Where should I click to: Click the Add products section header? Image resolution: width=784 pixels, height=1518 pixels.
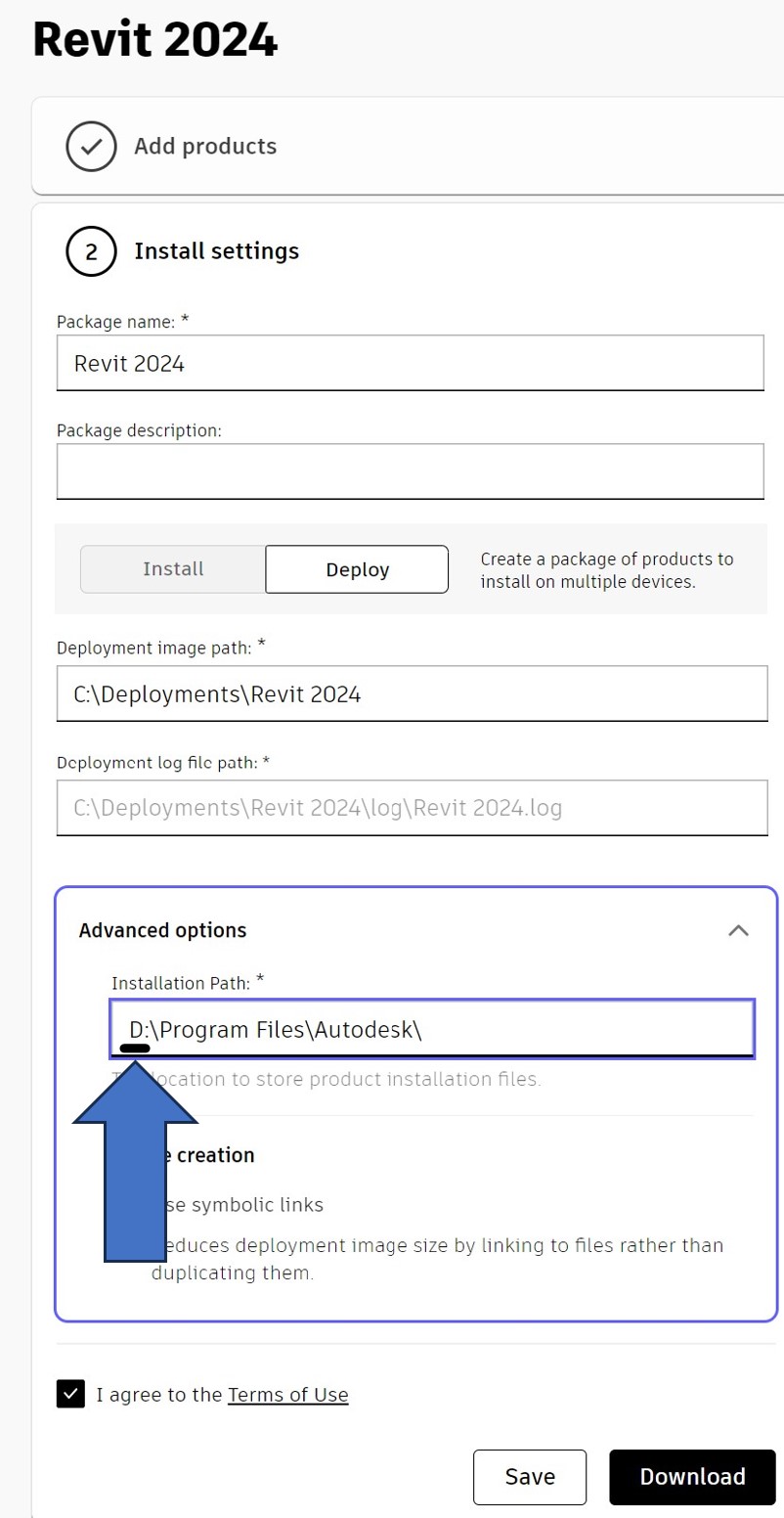pyautogui.click(x=205, y=147)
